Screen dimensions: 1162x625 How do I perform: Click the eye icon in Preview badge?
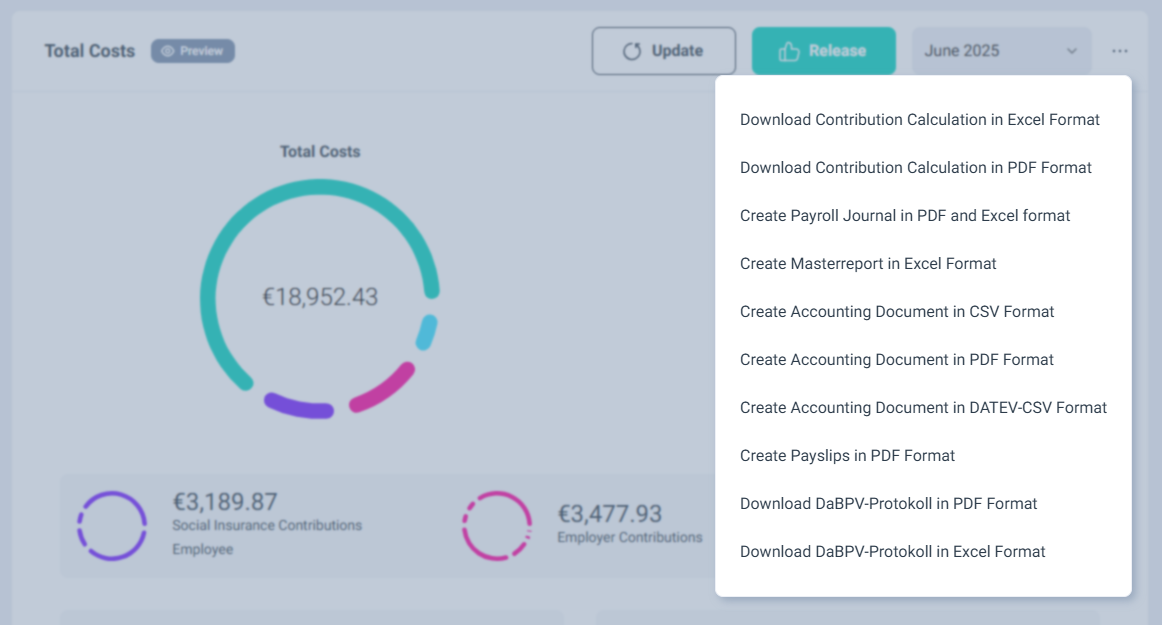(167, 51)
